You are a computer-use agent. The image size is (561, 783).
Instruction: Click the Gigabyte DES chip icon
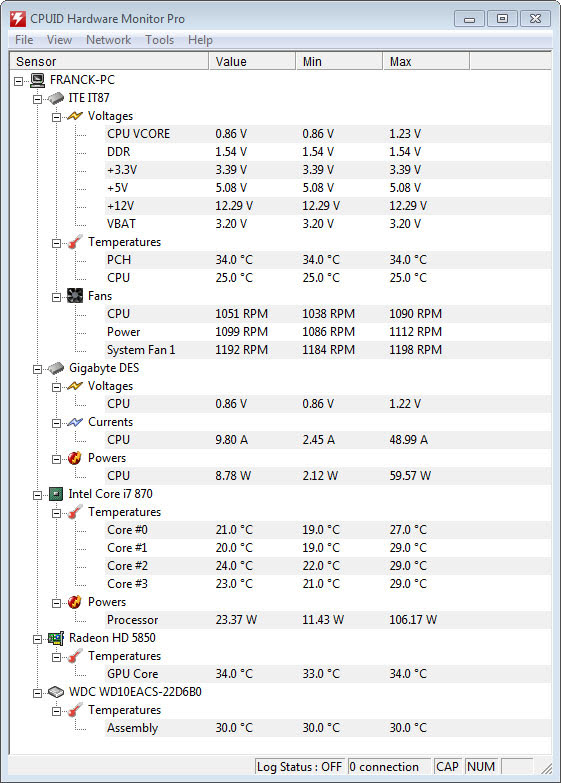(x=56, y=369)
